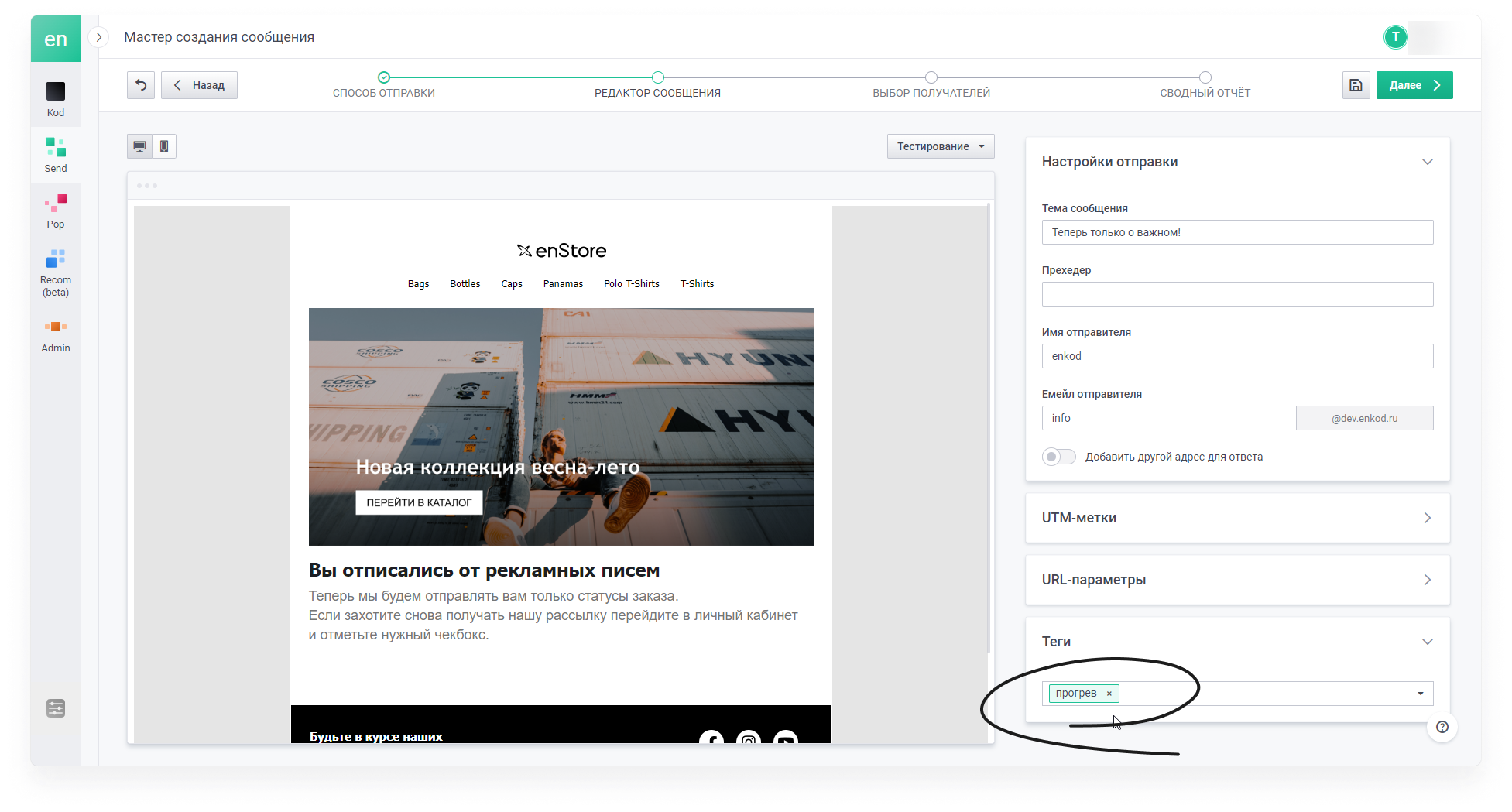Go back with Назад button
The width and height of the screenshot is (1512, 812).
[199, 85]
